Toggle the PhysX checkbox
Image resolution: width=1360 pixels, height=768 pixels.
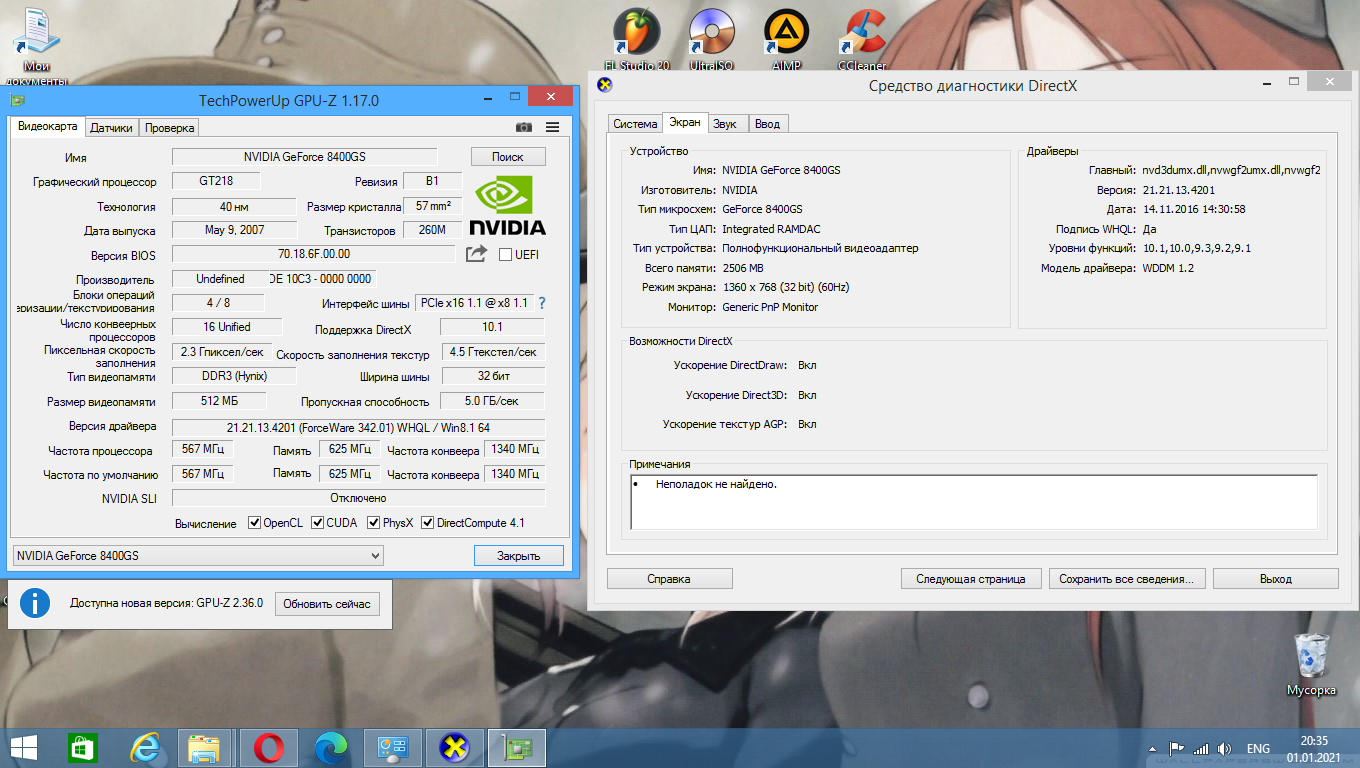pos(374,523)
